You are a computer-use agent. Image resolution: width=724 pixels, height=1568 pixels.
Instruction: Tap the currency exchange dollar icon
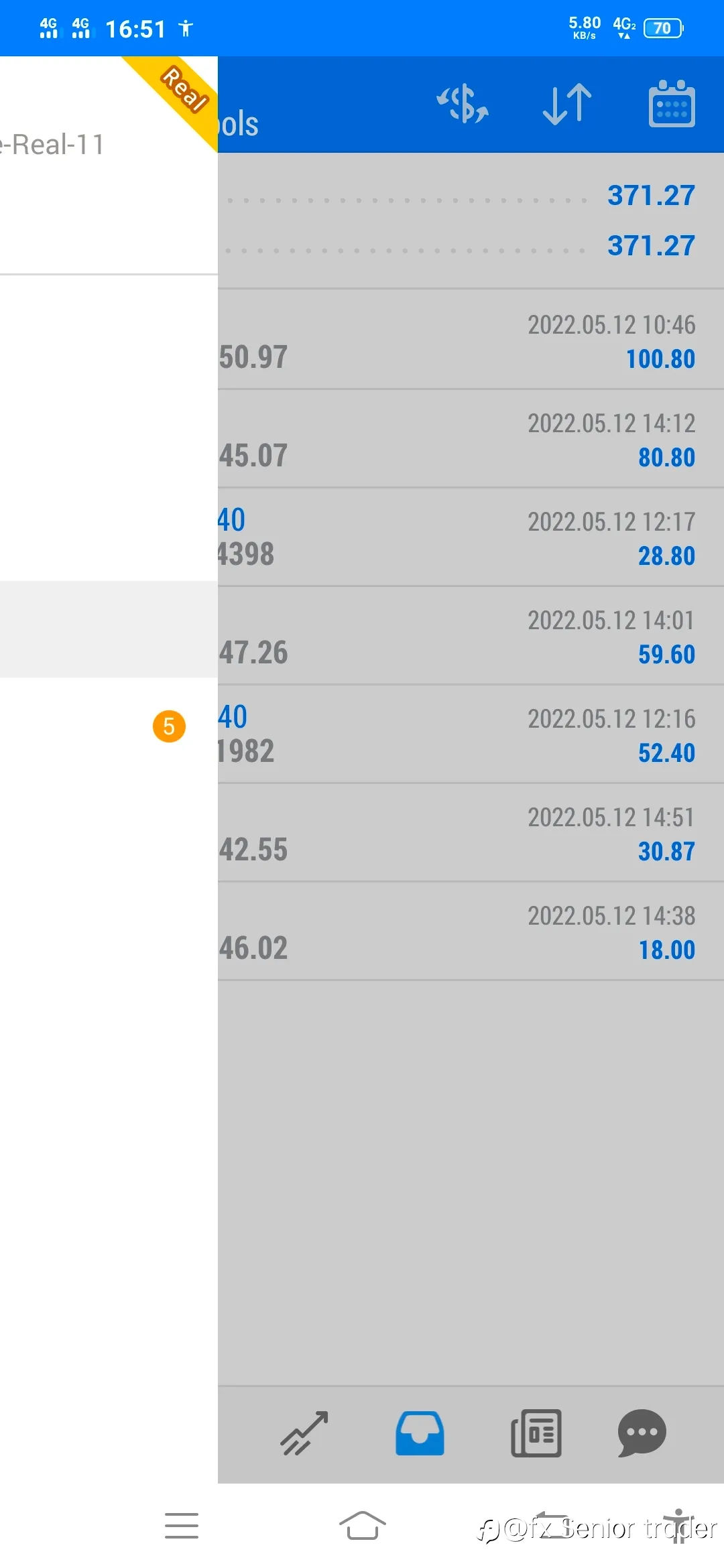(x=463, y=105)
